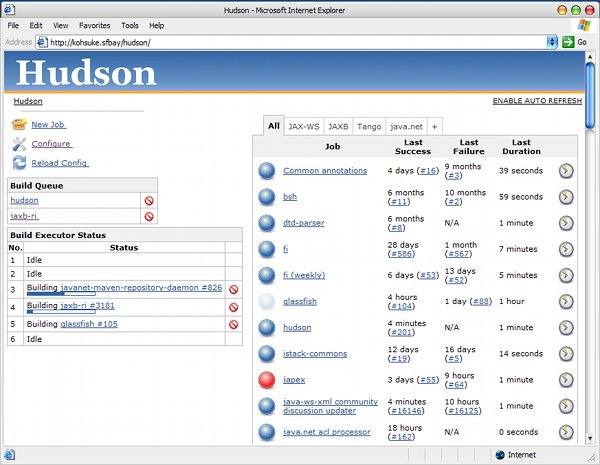Switch to the JAXB view tab
The image size is (600, 465).
tap(338, 127)
